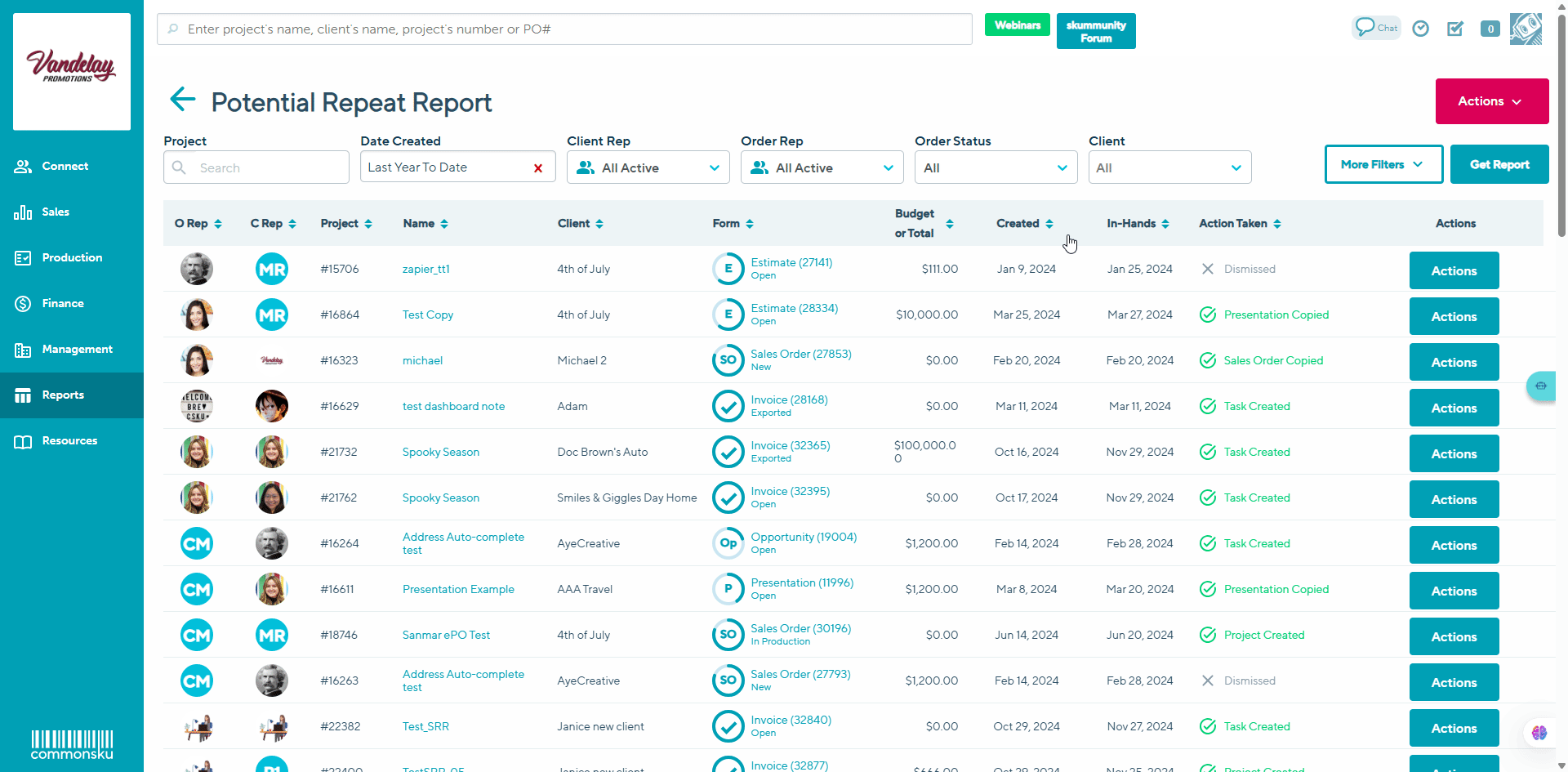Open the edit note icon in header
The image size is (1568, 772).
[1455, 29]
